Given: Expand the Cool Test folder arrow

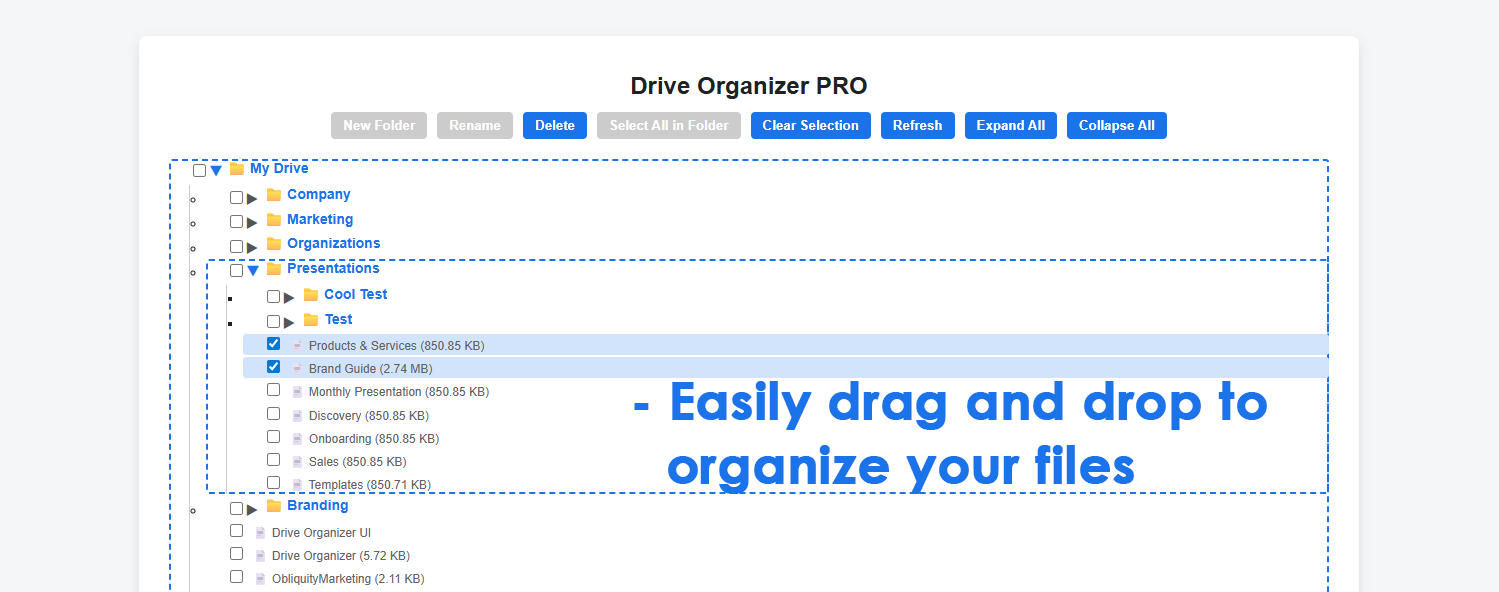Looking at the screenshot, I should coord(289,297).
